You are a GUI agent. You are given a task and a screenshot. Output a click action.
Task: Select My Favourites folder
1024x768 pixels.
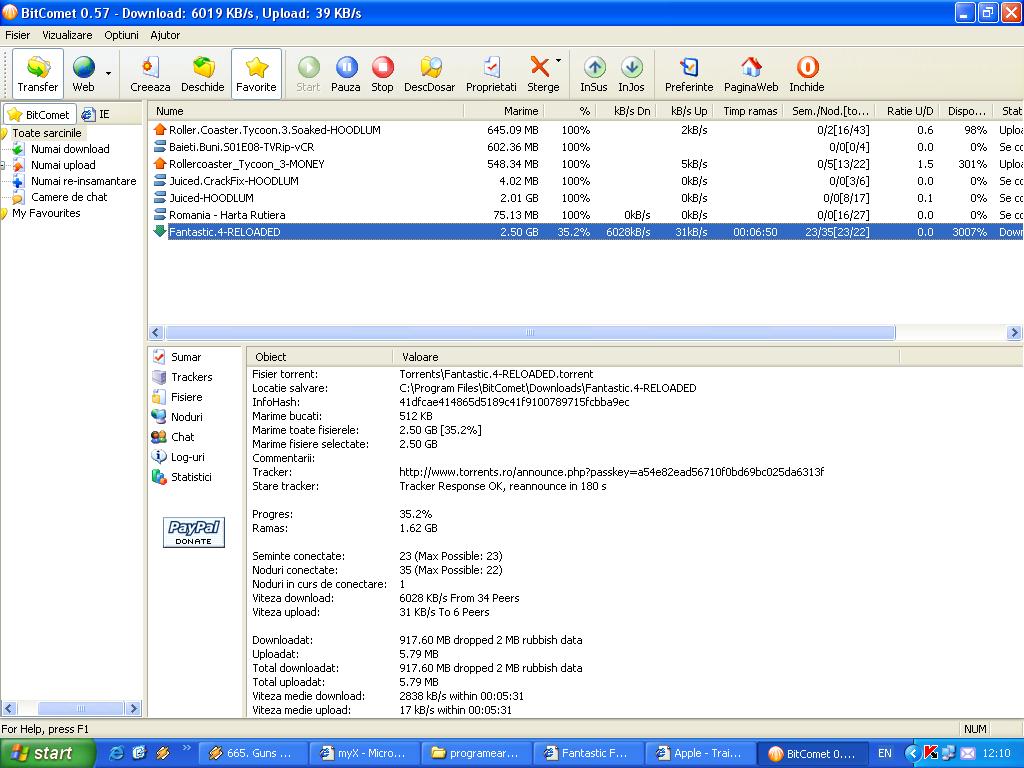pyautogui.click(x=46, y=213)
